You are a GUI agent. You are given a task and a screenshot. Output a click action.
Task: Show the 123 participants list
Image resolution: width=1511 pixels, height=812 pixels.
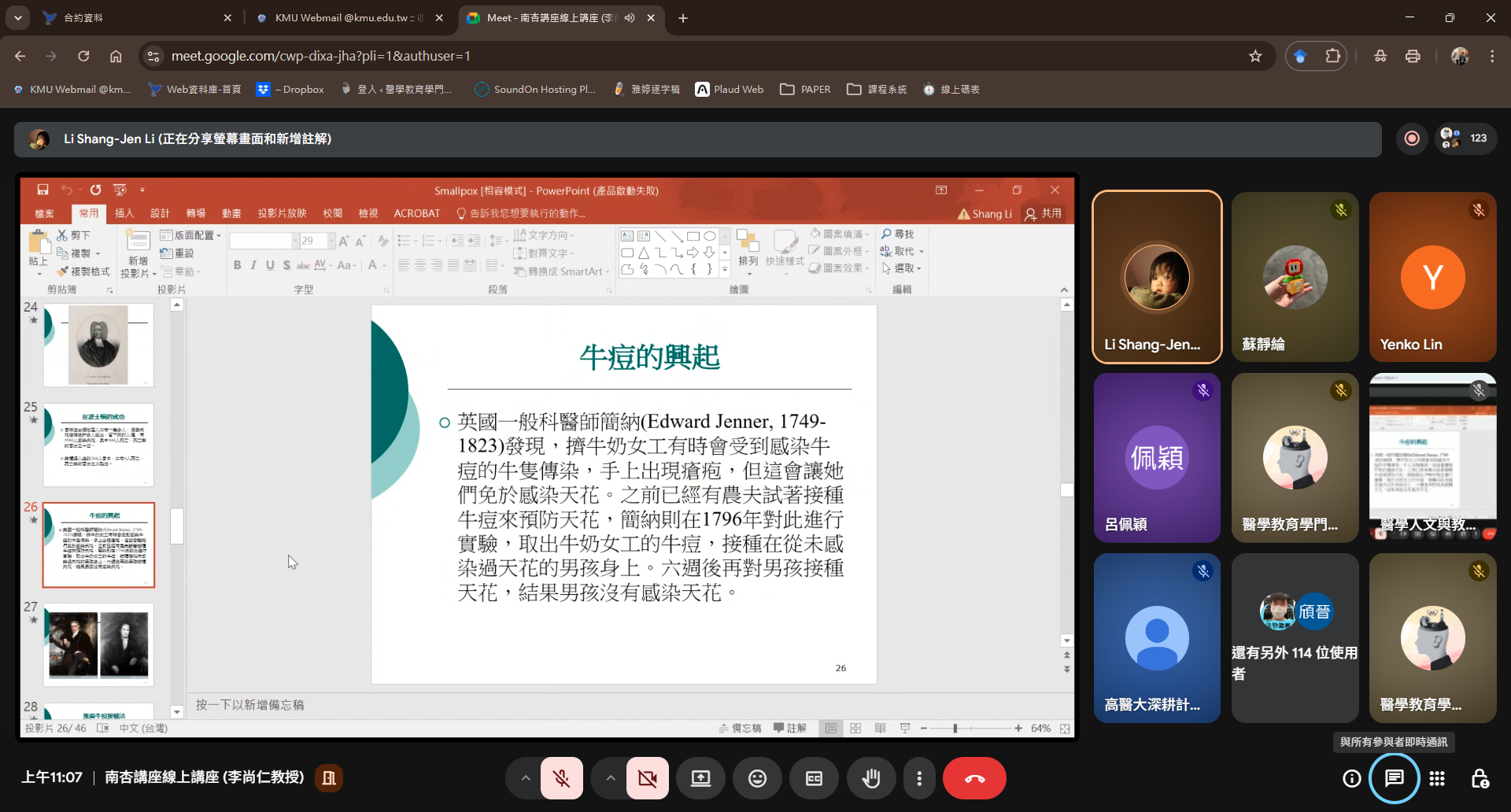click(1465, 138)
